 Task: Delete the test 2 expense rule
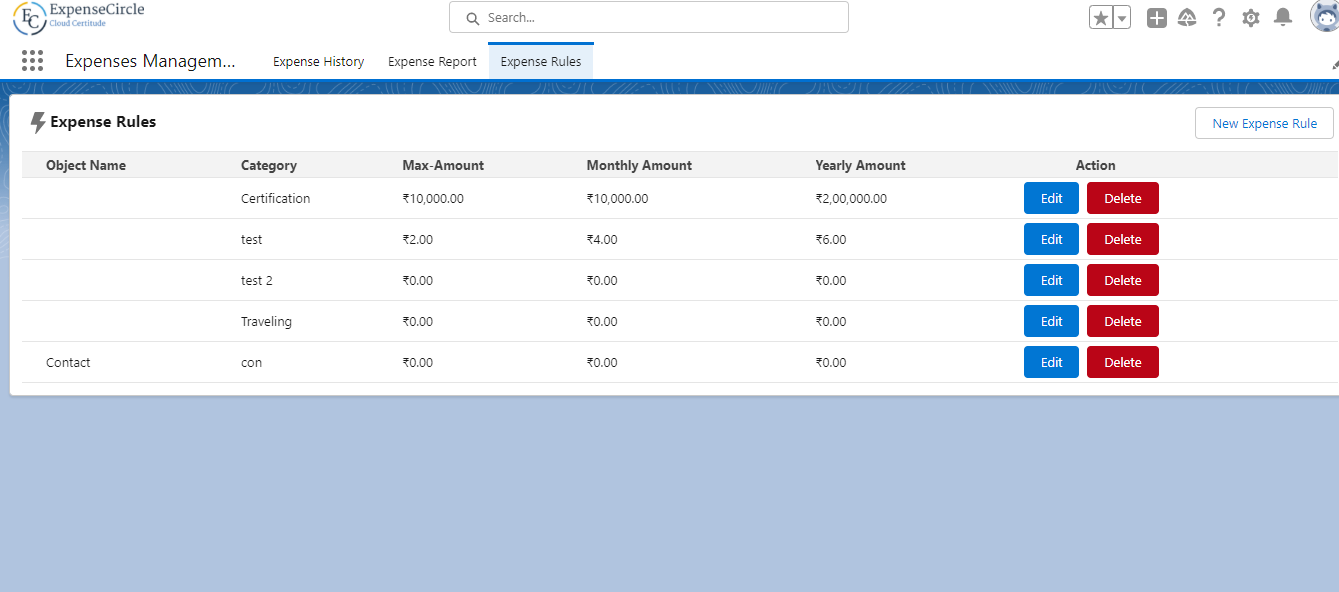[1122, 280]
